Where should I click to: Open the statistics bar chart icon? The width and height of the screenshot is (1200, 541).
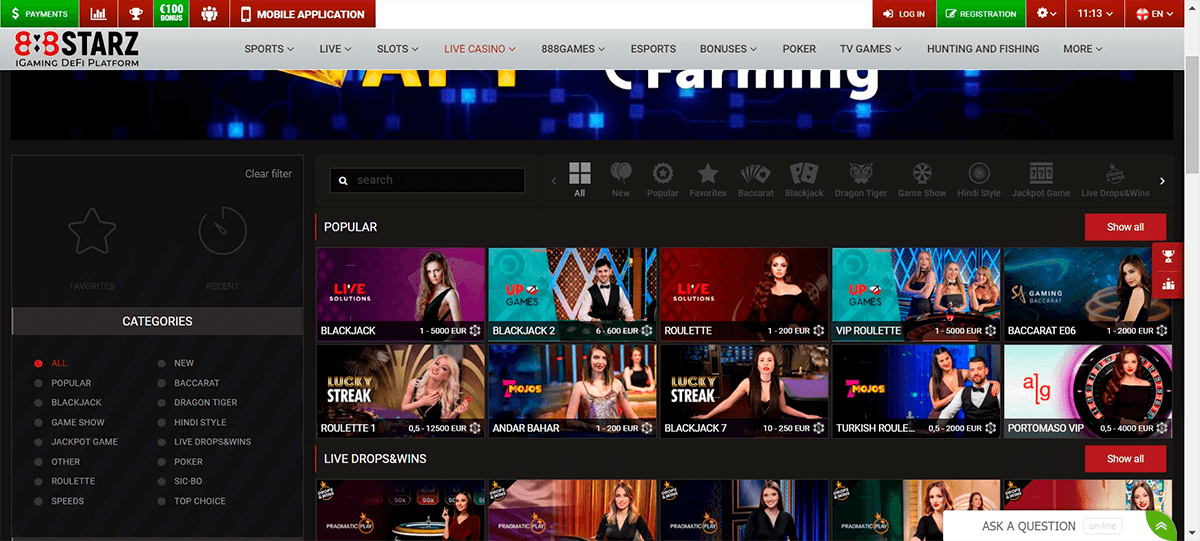98,14
